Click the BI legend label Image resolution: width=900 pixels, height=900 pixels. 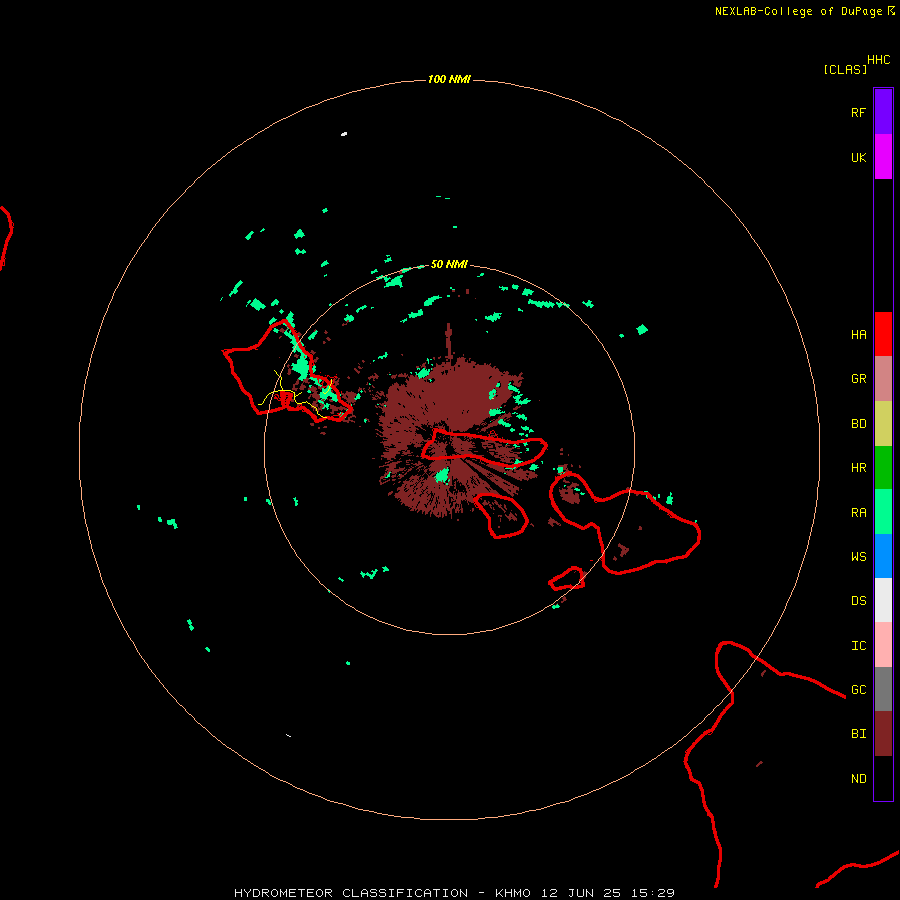(859, 734)
